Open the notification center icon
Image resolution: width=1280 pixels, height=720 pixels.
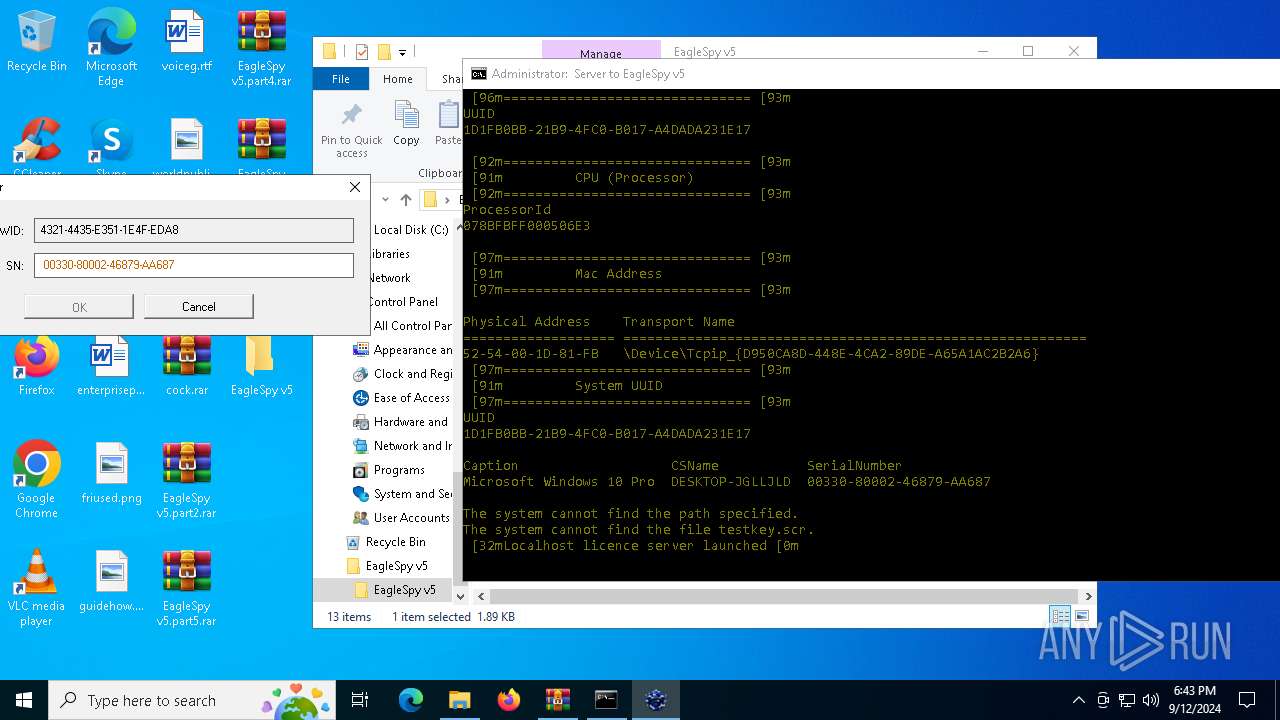tap(1247, 700)
